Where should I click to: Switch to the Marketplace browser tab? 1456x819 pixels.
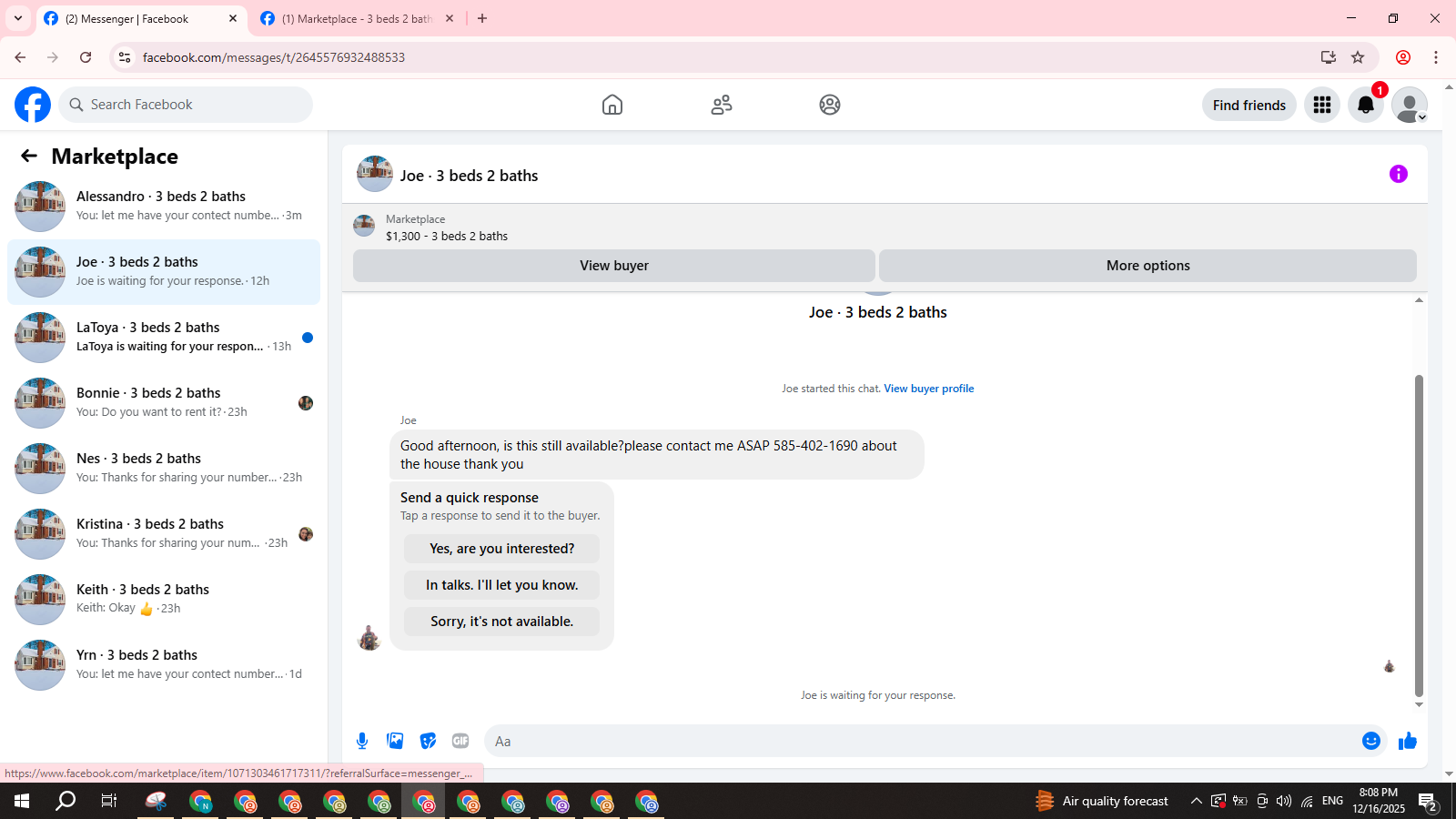pos(355,18)
